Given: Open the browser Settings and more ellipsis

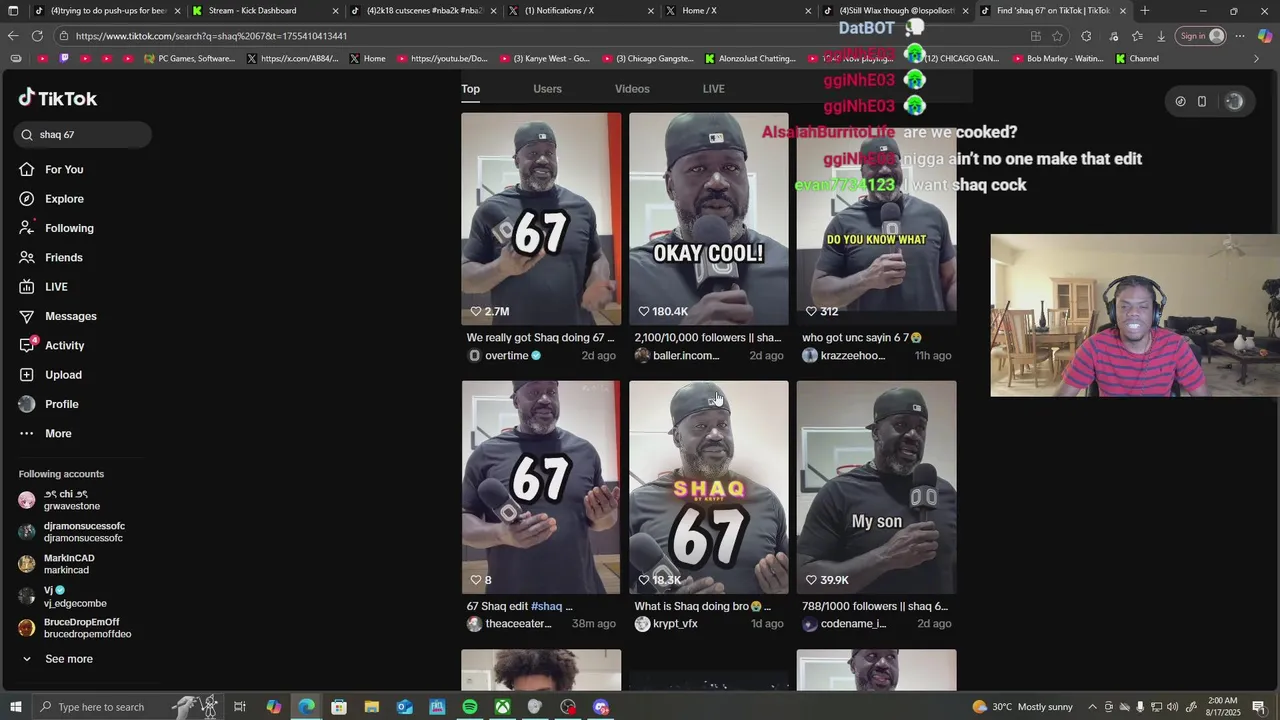Looking at the screenshot, I should click(1240, 36).
